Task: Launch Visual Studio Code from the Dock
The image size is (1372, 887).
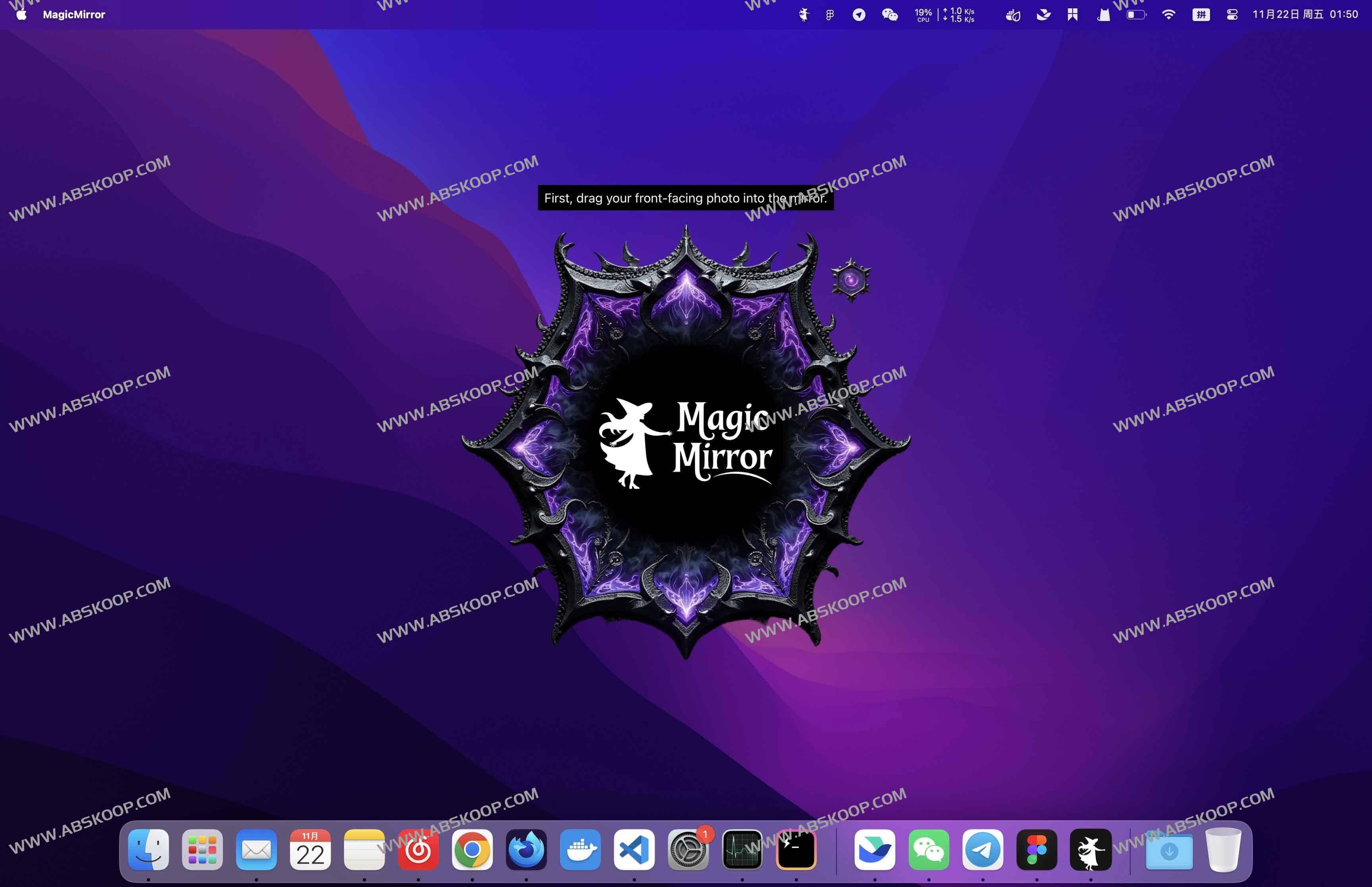Action: [634, 850]
